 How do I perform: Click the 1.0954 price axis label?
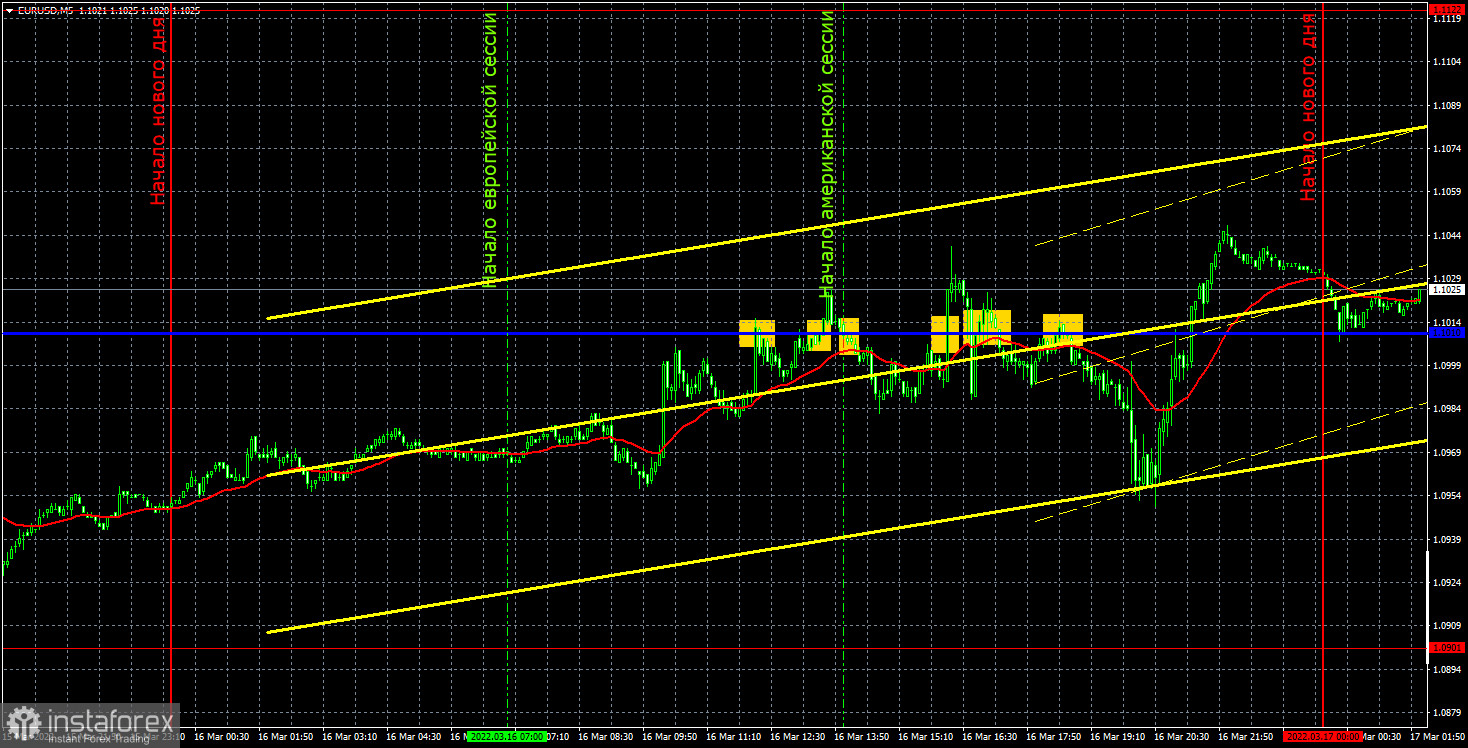[1446, 495]
